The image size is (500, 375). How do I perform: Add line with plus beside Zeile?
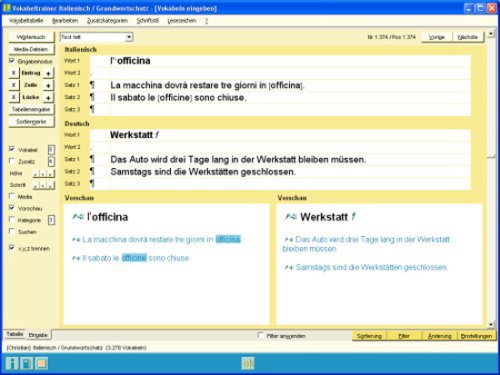(x=48, y=85)
